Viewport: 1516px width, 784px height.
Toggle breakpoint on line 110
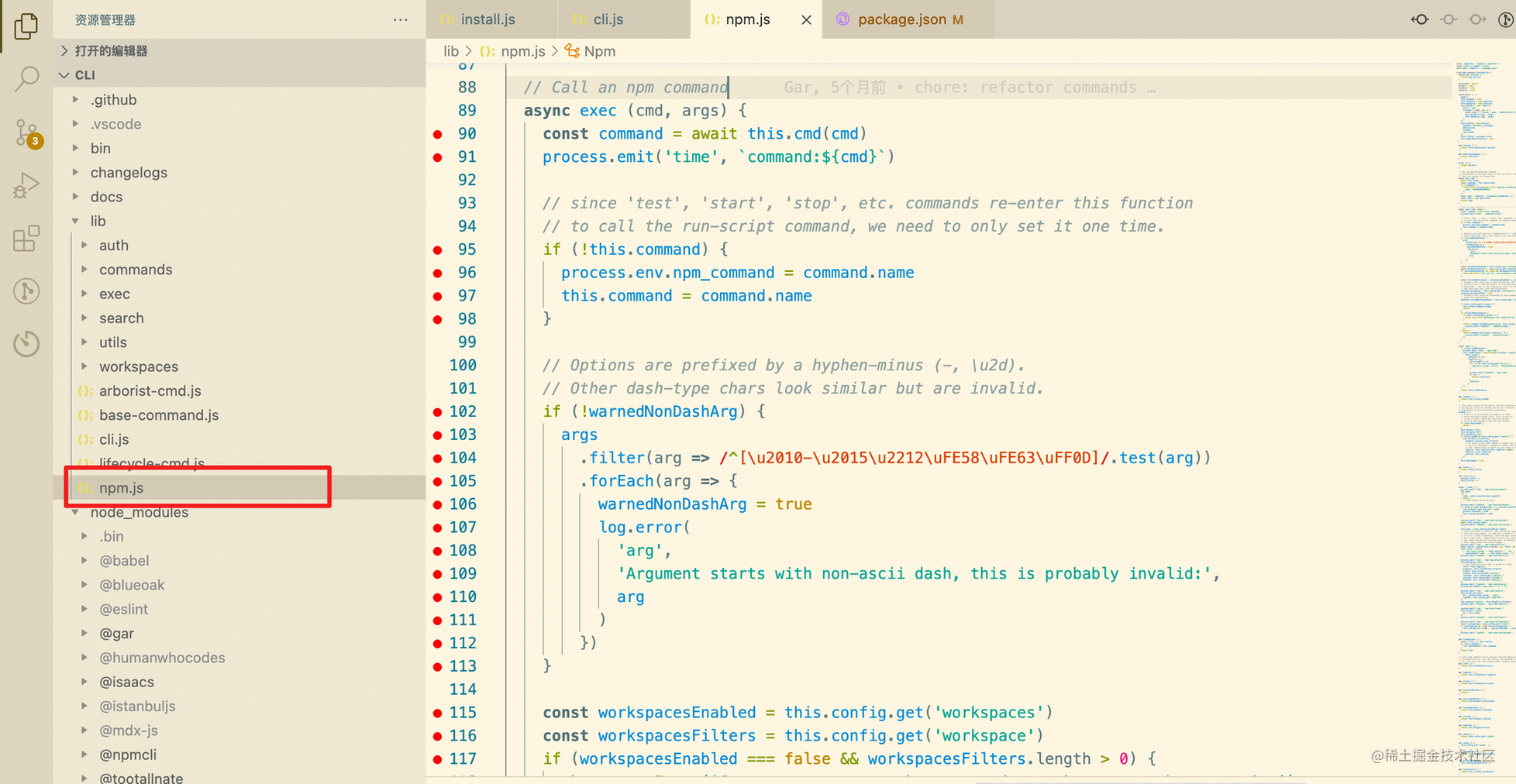[438, 597]
